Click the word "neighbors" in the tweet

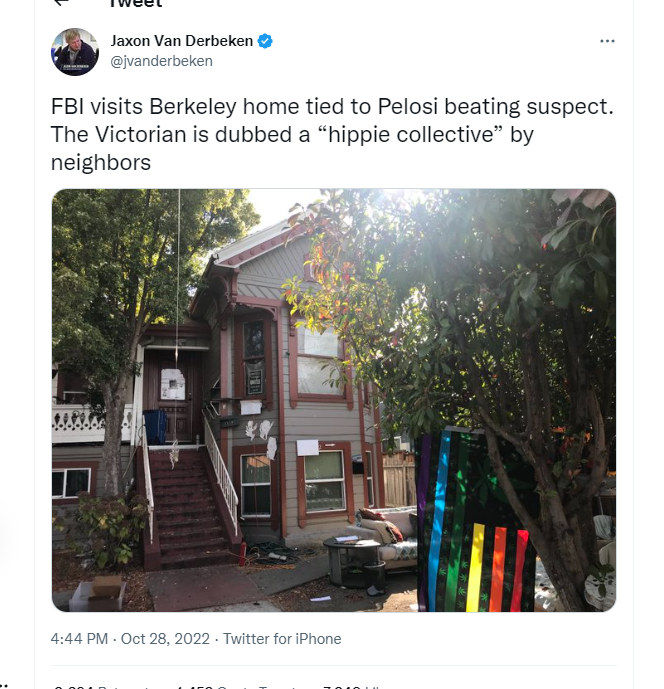click(101, 163)
